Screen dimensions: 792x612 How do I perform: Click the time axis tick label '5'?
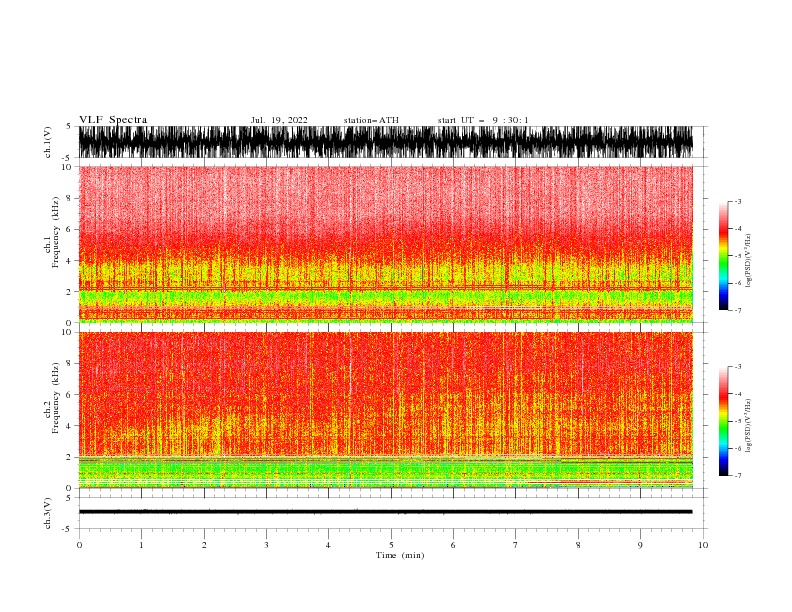(391, 545)
